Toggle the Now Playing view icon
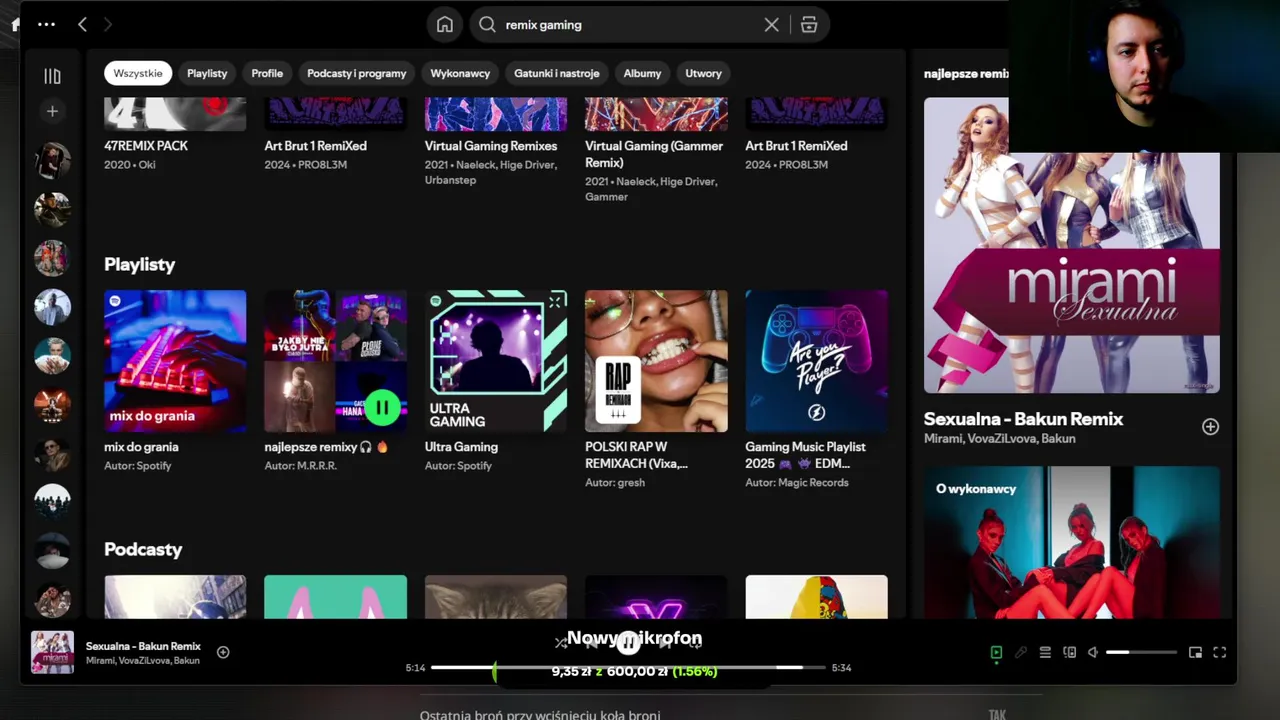 click(x=996, y=652)
